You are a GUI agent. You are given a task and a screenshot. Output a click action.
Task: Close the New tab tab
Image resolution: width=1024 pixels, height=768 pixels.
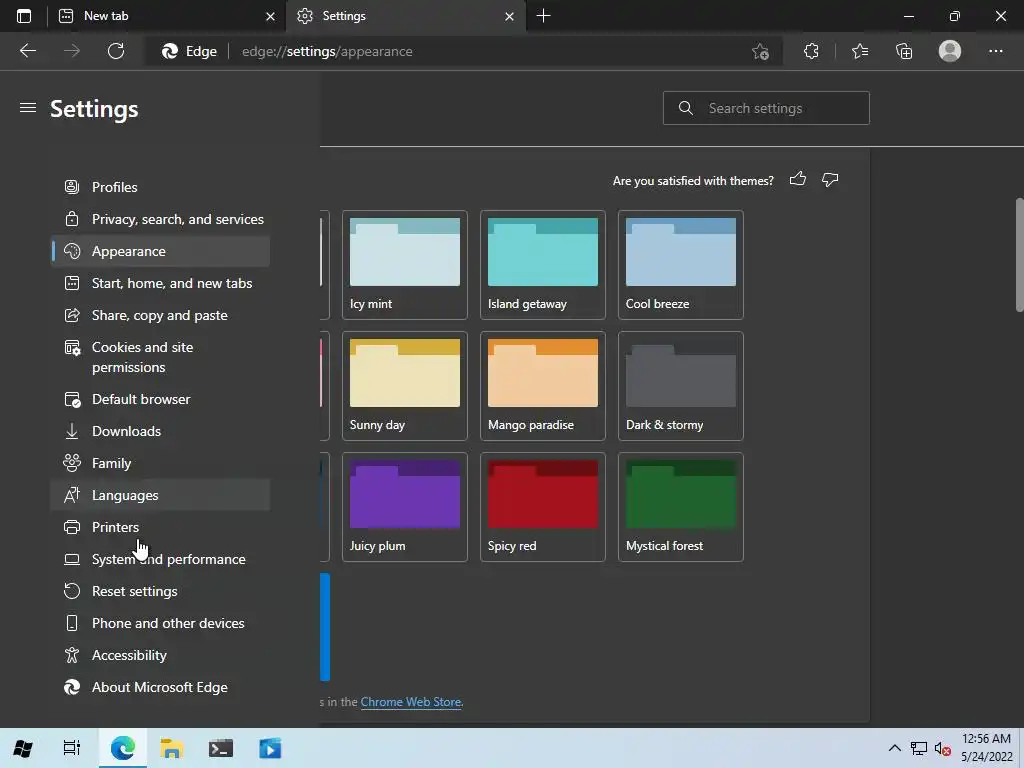(x=270, y=17)
